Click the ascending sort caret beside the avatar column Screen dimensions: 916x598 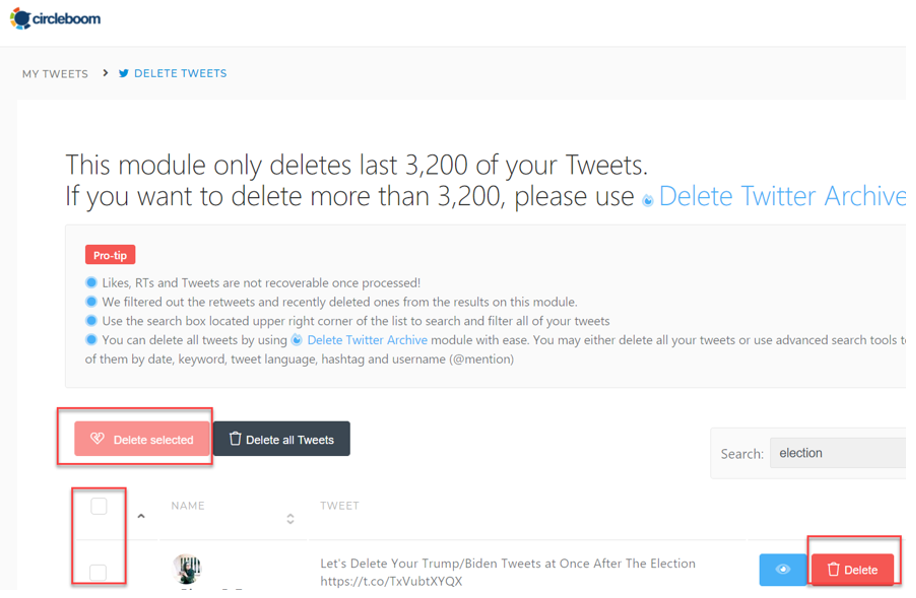coord(141,517)
